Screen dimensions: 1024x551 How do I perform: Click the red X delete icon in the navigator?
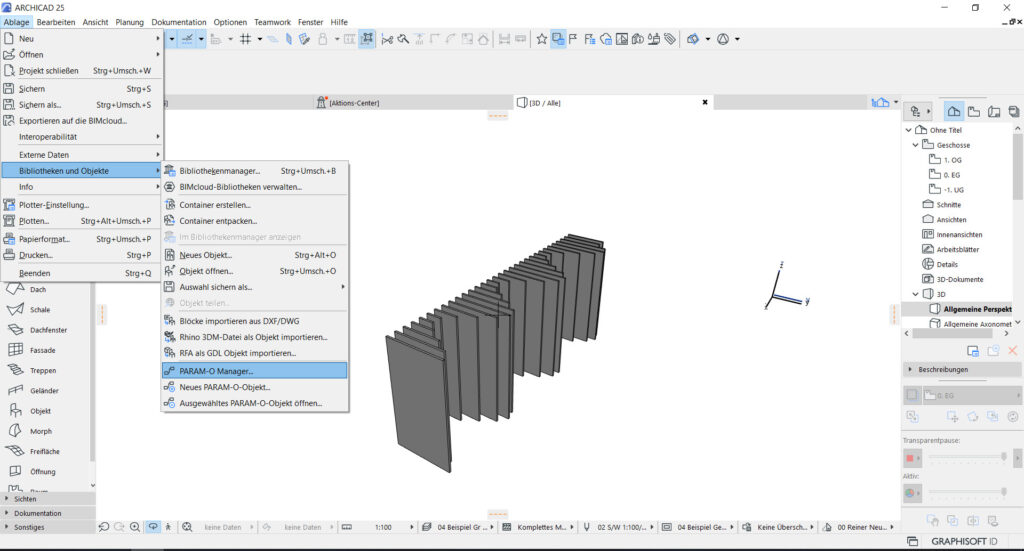[1012, 351]
